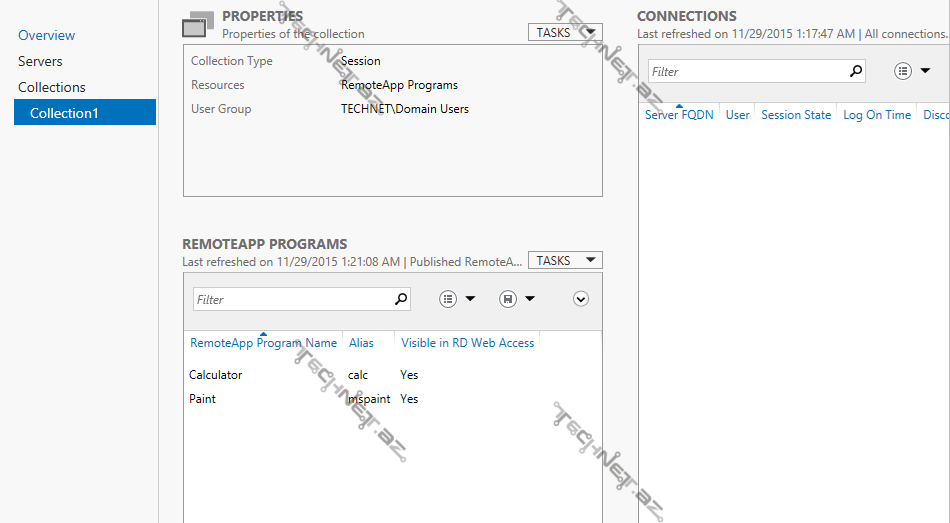Viewport: 950px width, 523px height.
Task: Select the Calculator RemoteApp row
Action: click(x=216, y=375)
